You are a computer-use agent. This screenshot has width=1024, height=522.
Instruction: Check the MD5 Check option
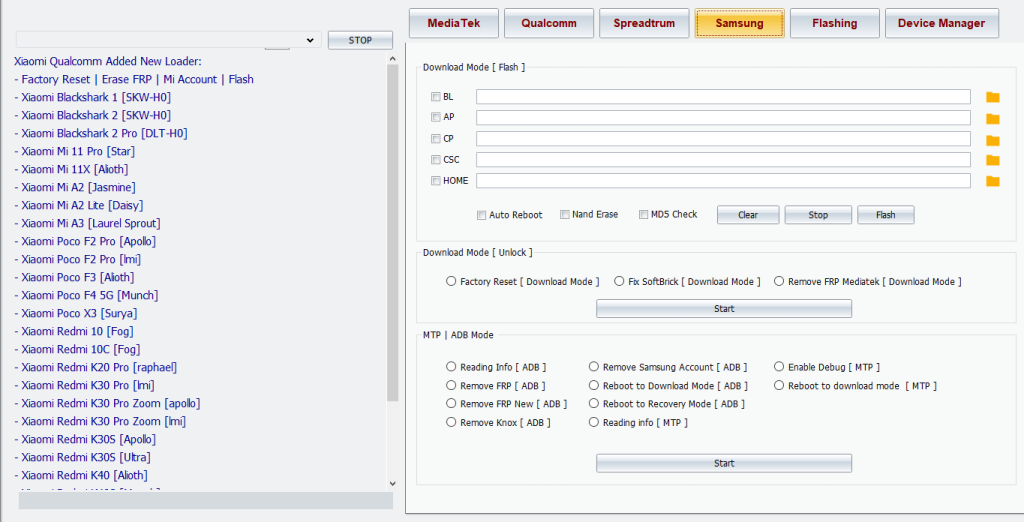[x=643, y=215]
